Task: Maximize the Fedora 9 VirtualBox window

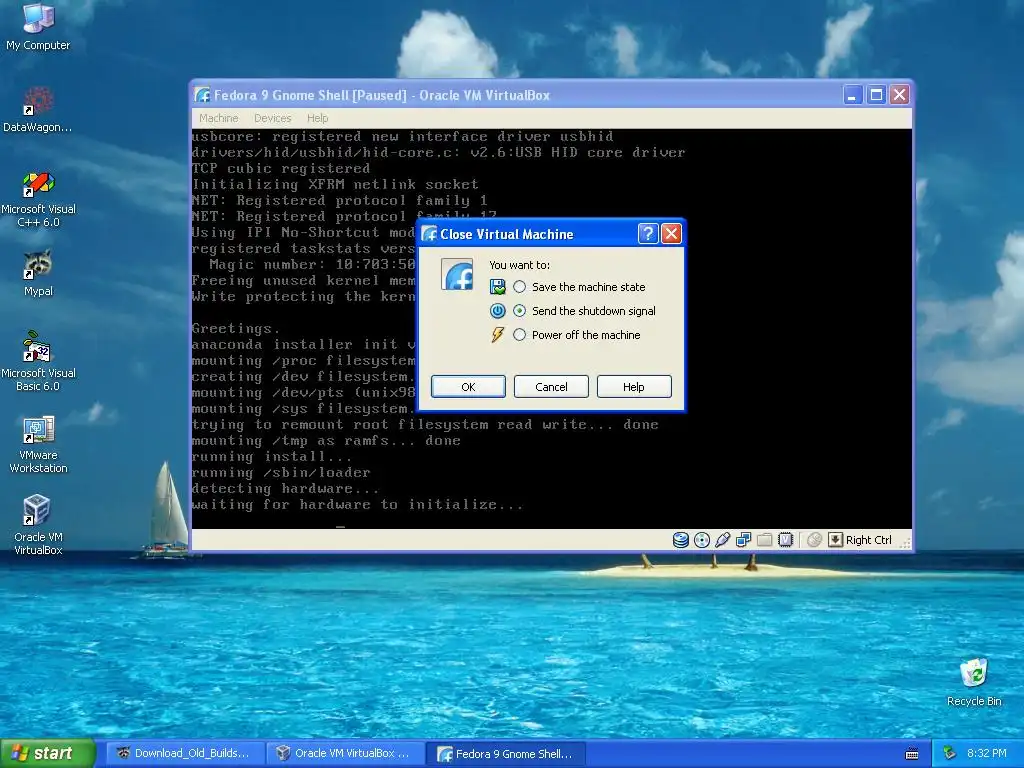Action: pos(876,95)
